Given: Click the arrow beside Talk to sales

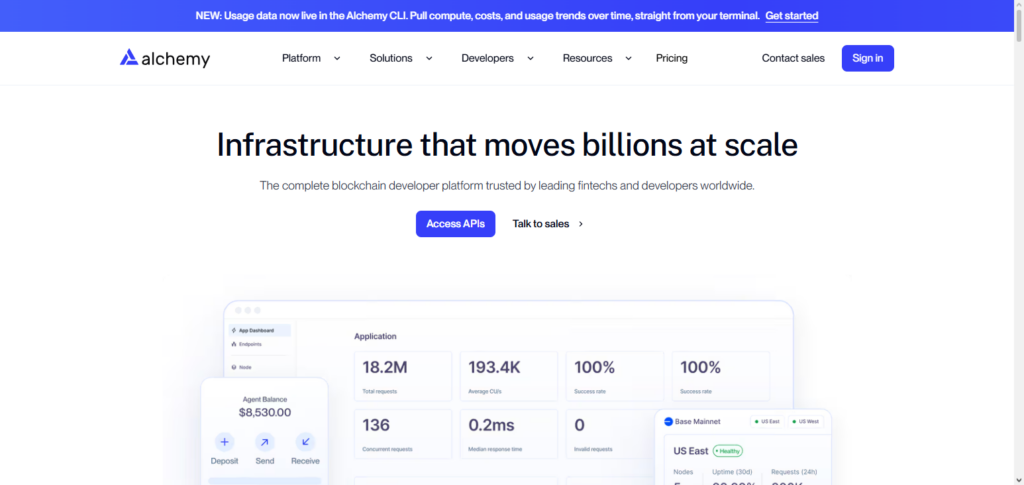Looking at the screenshot, I should coord(581,223).
